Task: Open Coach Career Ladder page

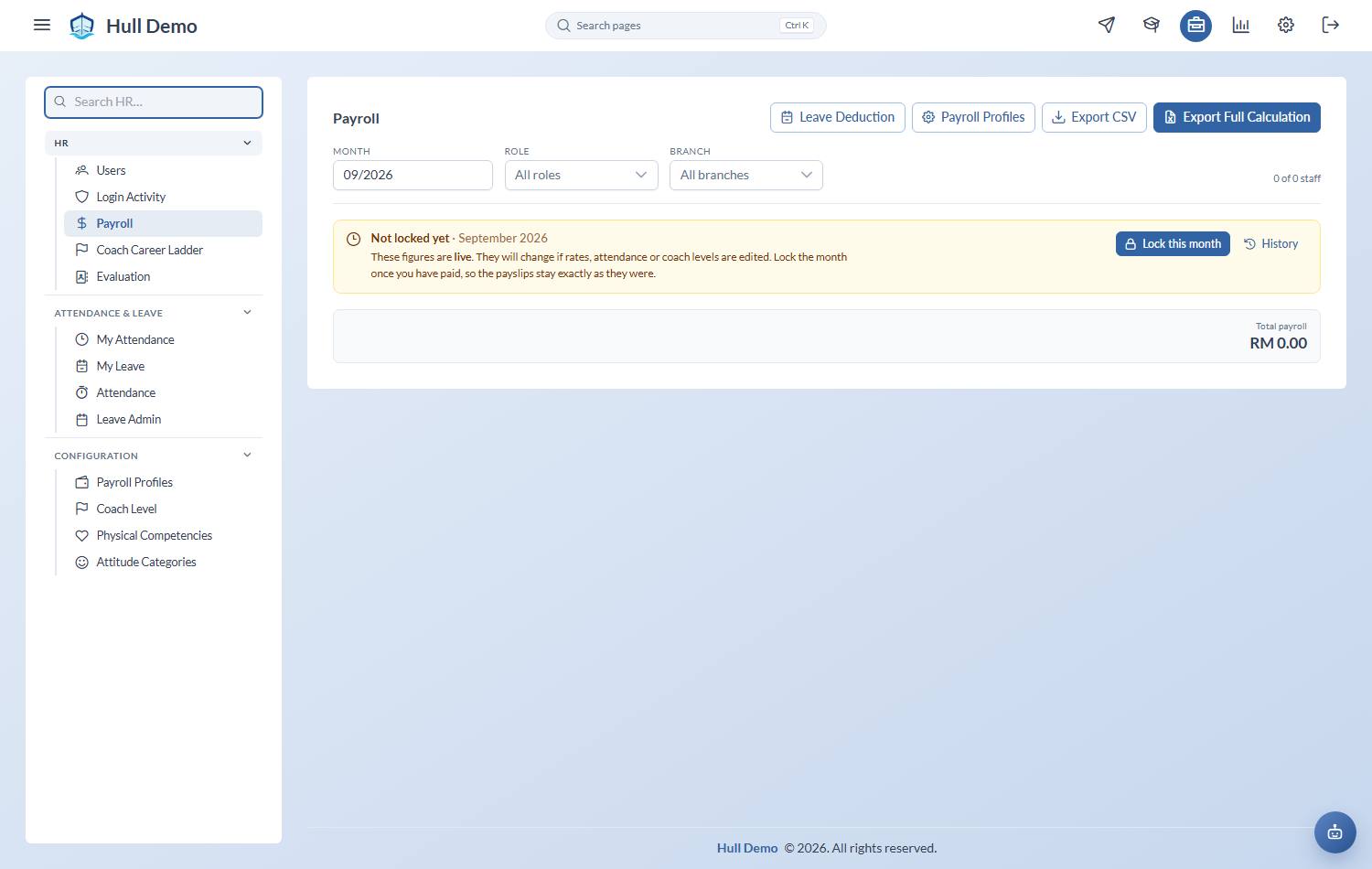Action: point(163,250)
